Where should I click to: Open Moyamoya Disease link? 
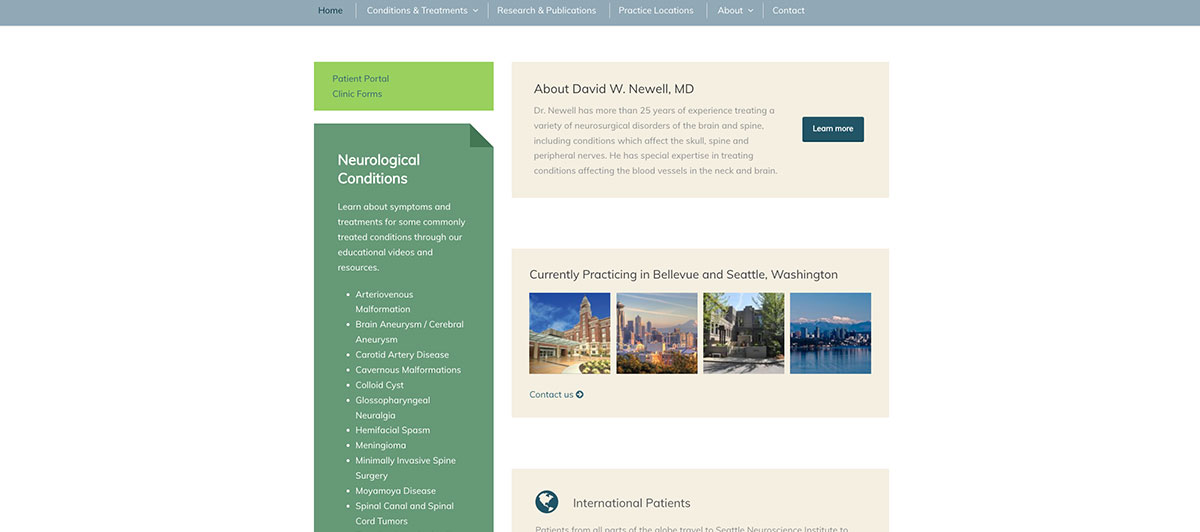pyautogui.click(x=396, y=491)
